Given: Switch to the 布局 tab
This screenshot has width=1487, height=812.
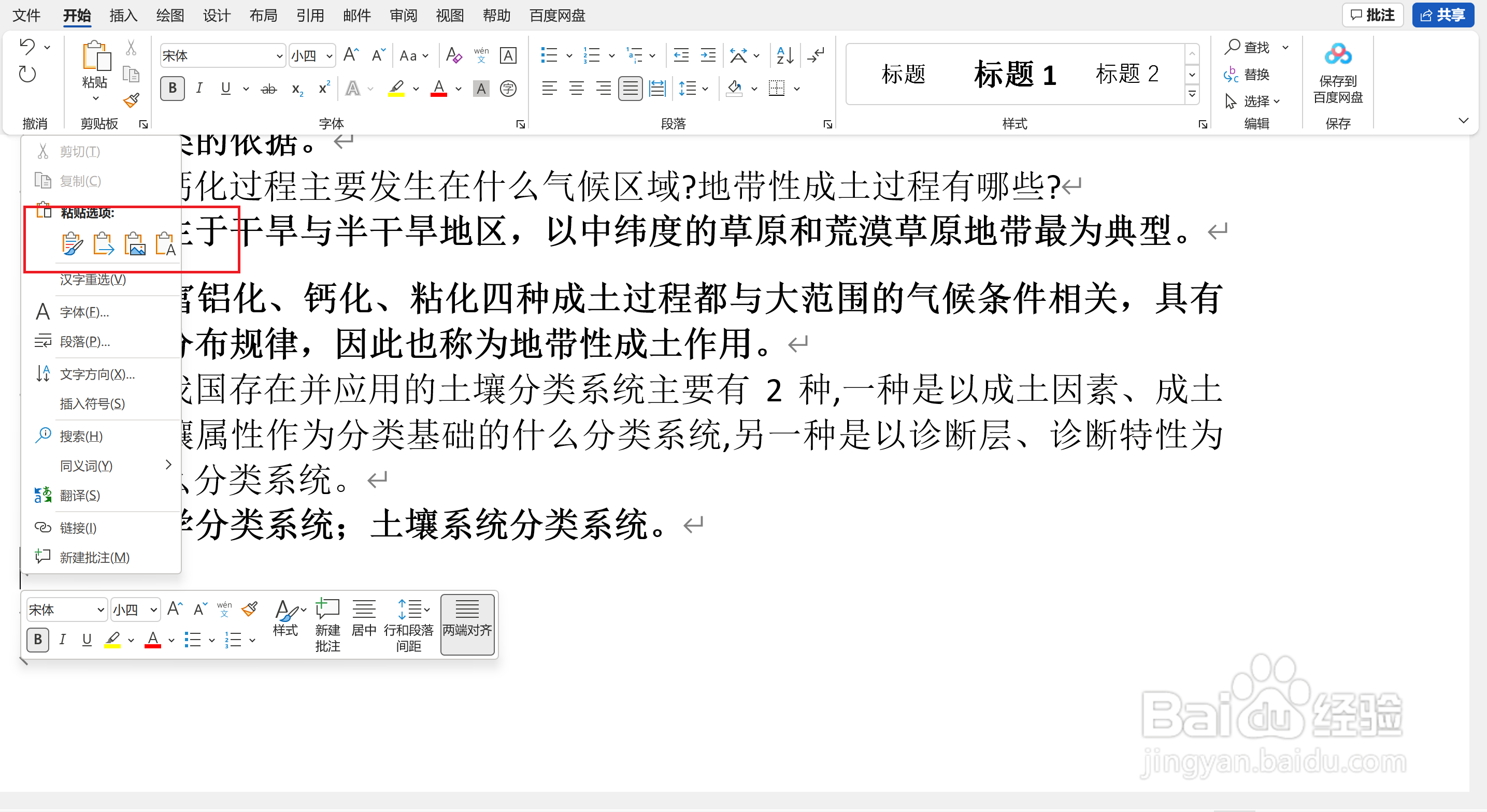Looking at the screenshot, I should pos(263,16).
